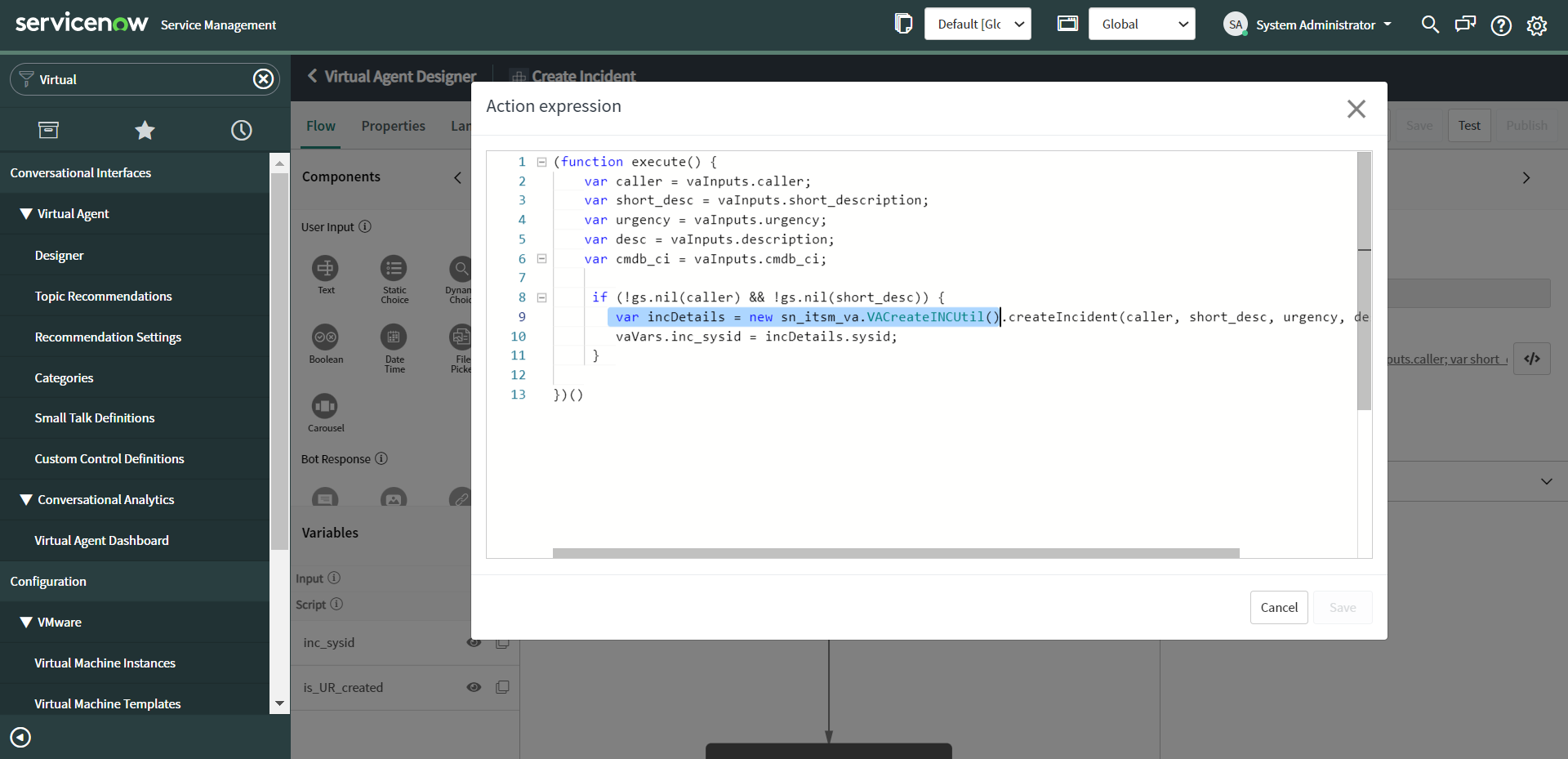
Task: Select the Text user input component
Action: click(326, 275)
